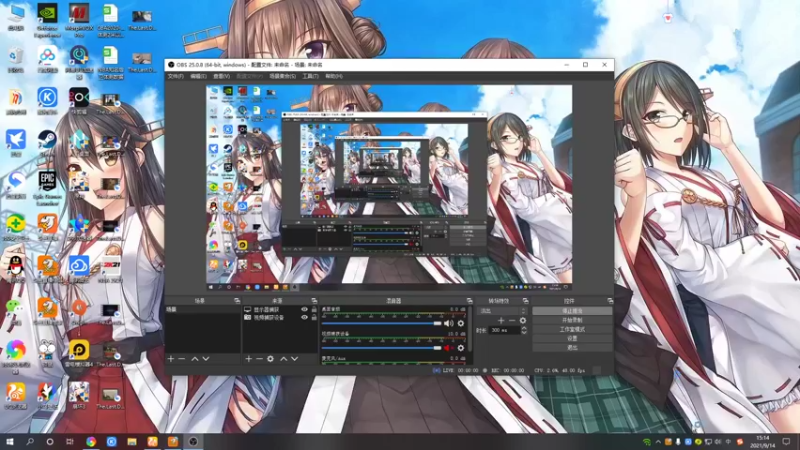Click the 停止推流 button
The width and height of the screenshot is (800, 450).
[x=572, y=311]
